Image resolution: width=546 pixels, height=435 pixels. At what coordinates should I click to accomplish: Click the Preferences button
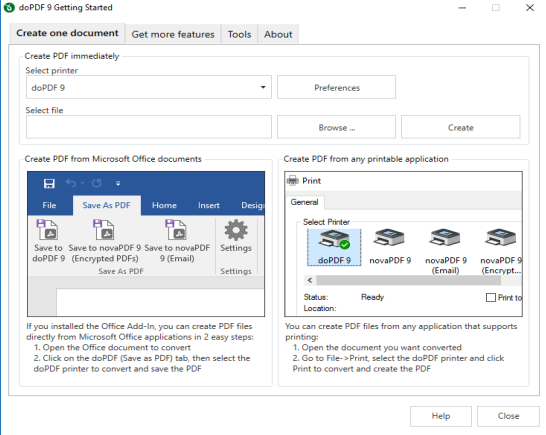[336, 87]
